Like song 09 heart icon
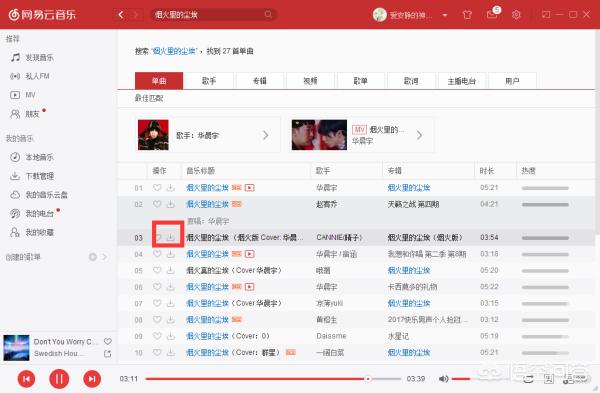 coord(157,336)
